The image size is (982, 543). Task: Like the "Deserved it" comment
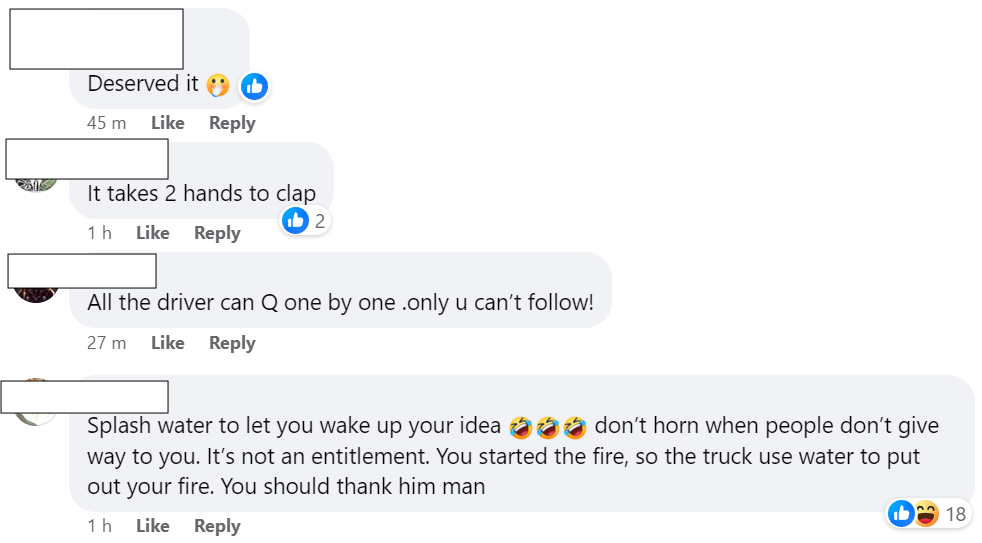[167, 123]
